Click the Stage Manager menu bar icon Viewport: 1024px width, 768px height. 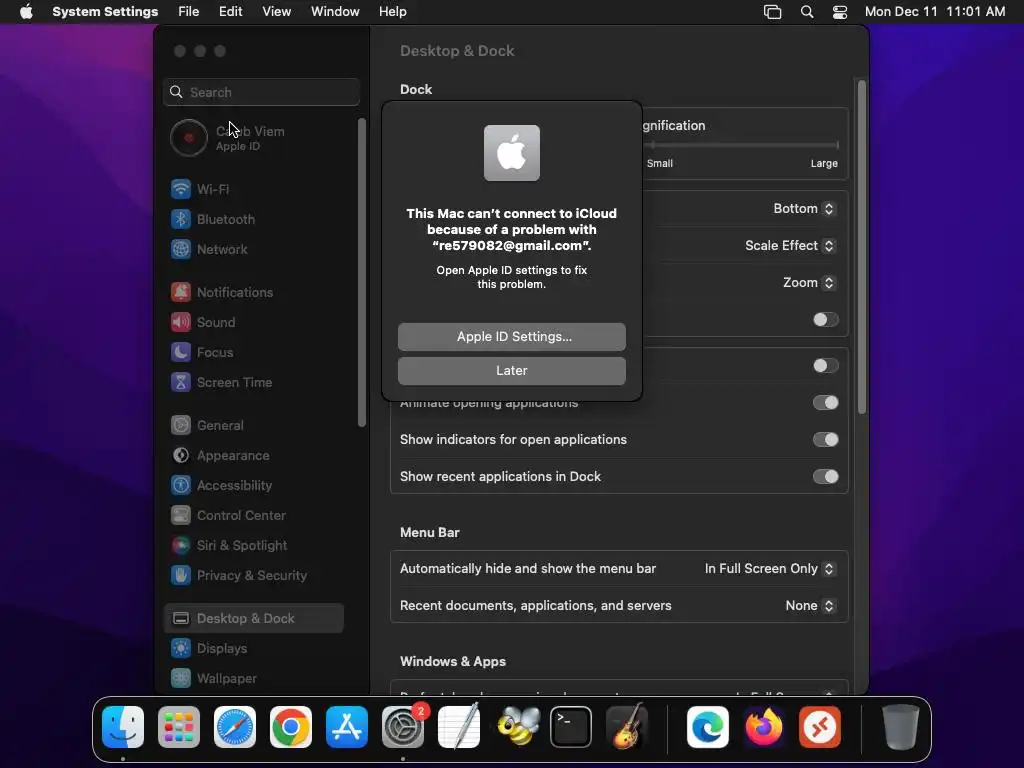click(x=773, y=12)
